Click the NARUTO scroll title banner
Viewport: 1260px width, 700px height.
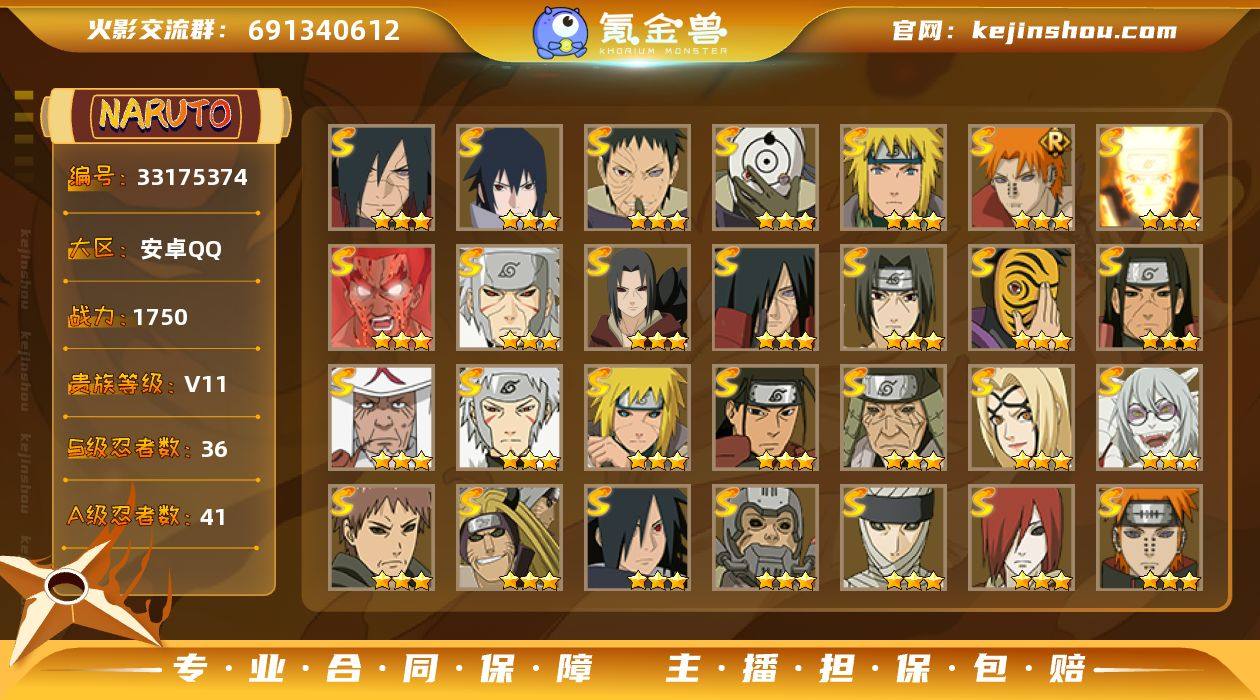coord(165,115)
